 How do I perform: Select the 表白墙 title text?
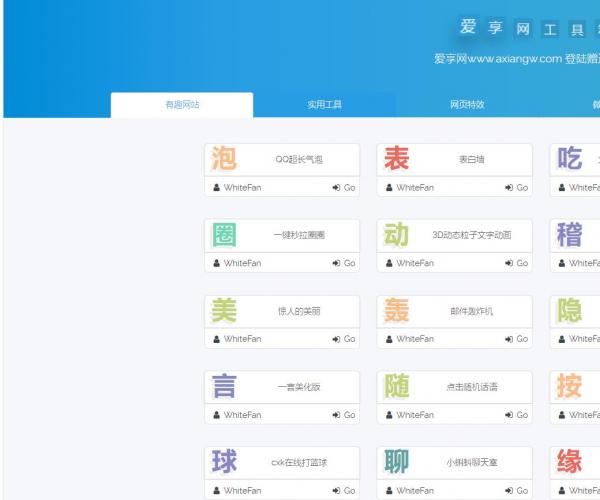pos(472,159)
